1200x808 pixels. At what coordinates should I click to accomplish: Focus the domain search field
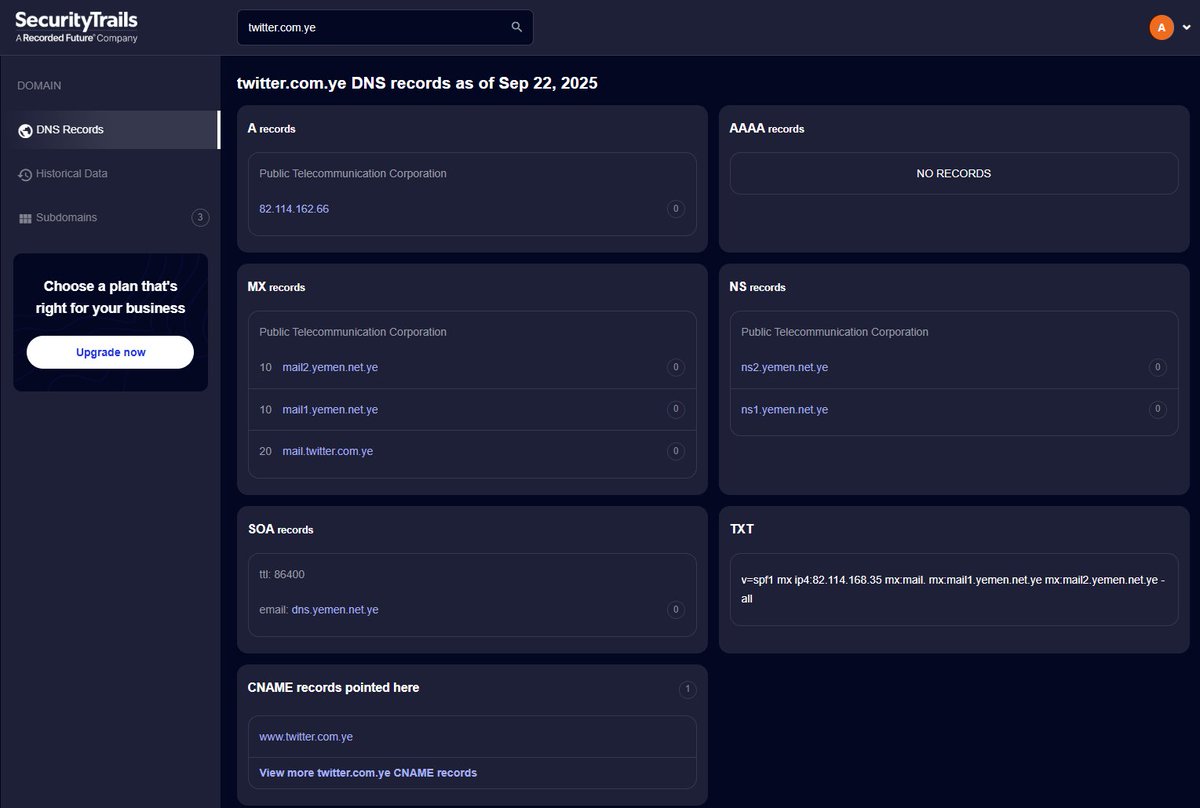(x=385, y=27)
